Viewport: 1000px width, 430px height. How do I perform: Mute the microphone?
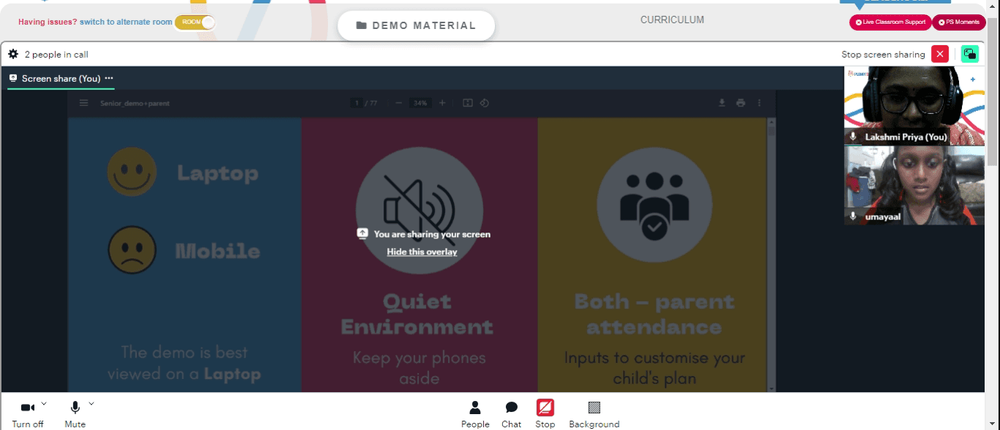pyautogui.click(x=75, y=414)
